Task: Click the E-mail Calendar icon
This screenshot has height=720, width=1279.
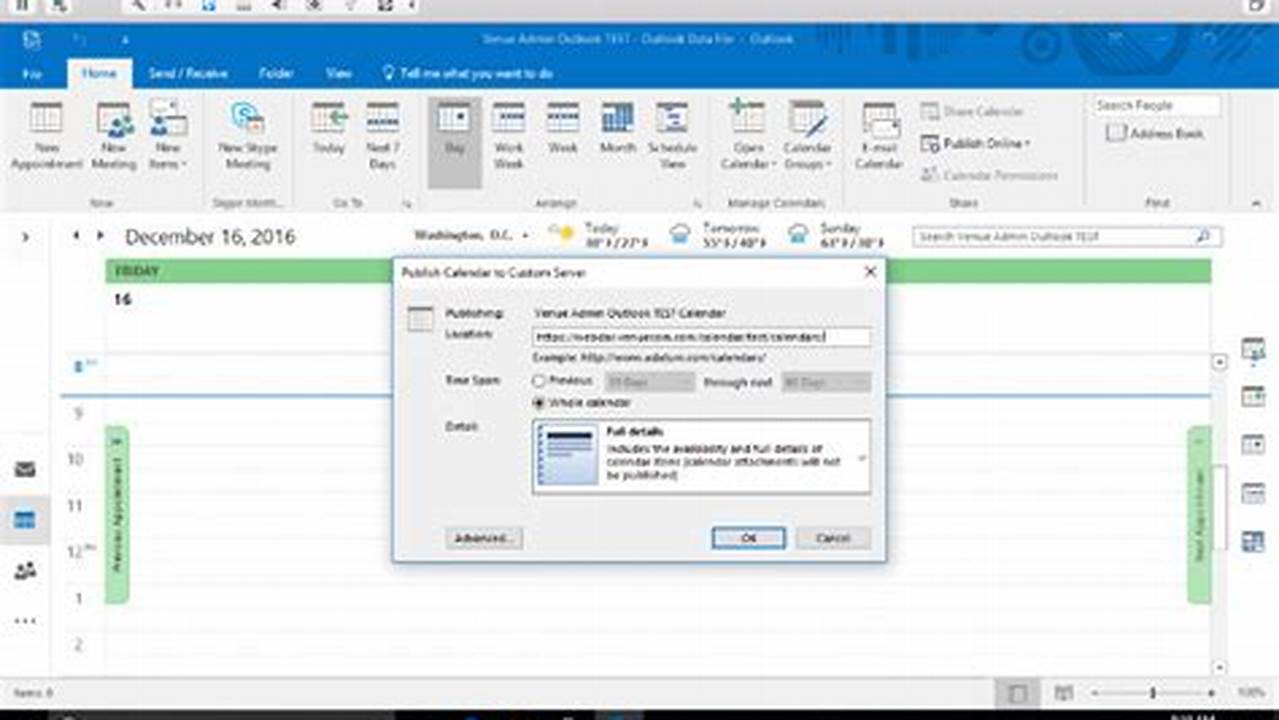Action: click(878, 135)
